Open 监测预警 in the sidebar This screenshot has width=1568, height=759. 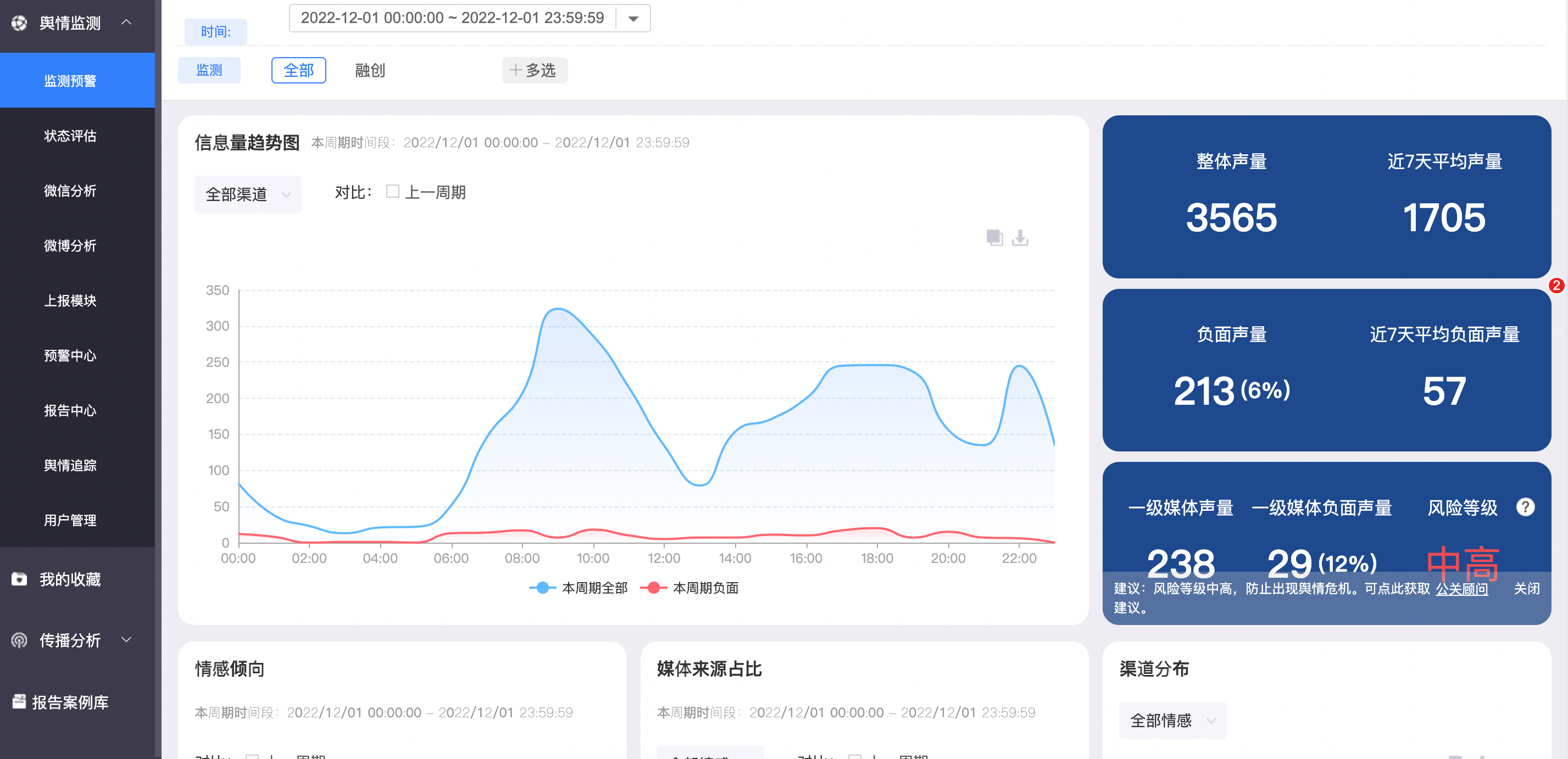[x=77, y=80]
